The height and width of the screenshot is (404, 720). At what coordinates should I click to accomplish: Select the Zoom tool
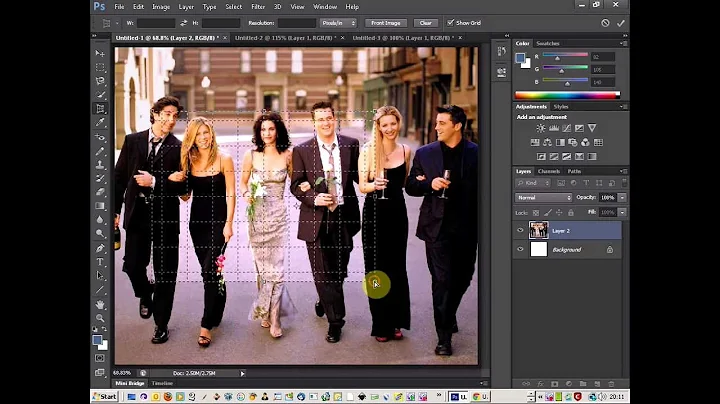pyautogui.click(x=100, y=318)
